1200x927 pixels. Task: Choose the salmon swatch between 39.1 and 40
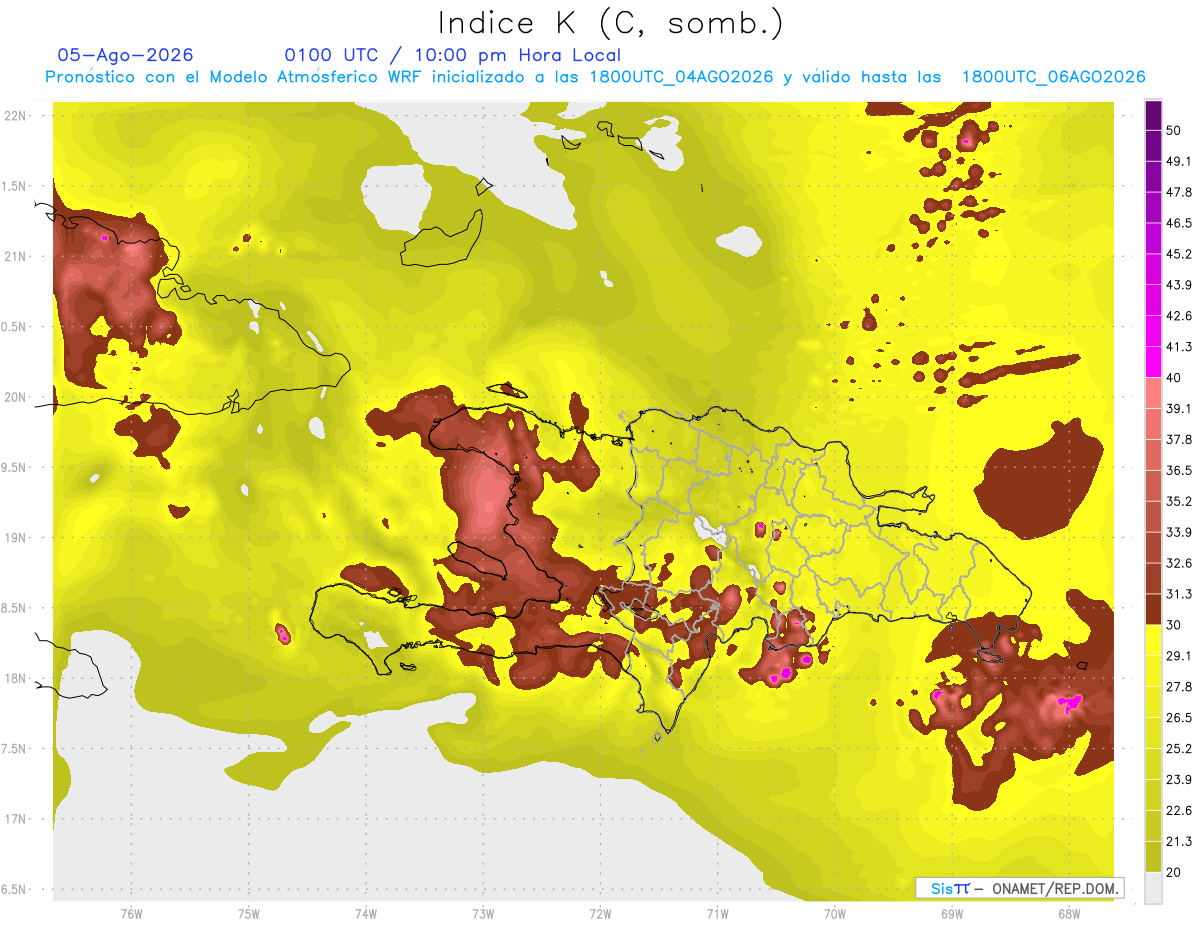click(x=1153, y=393)
